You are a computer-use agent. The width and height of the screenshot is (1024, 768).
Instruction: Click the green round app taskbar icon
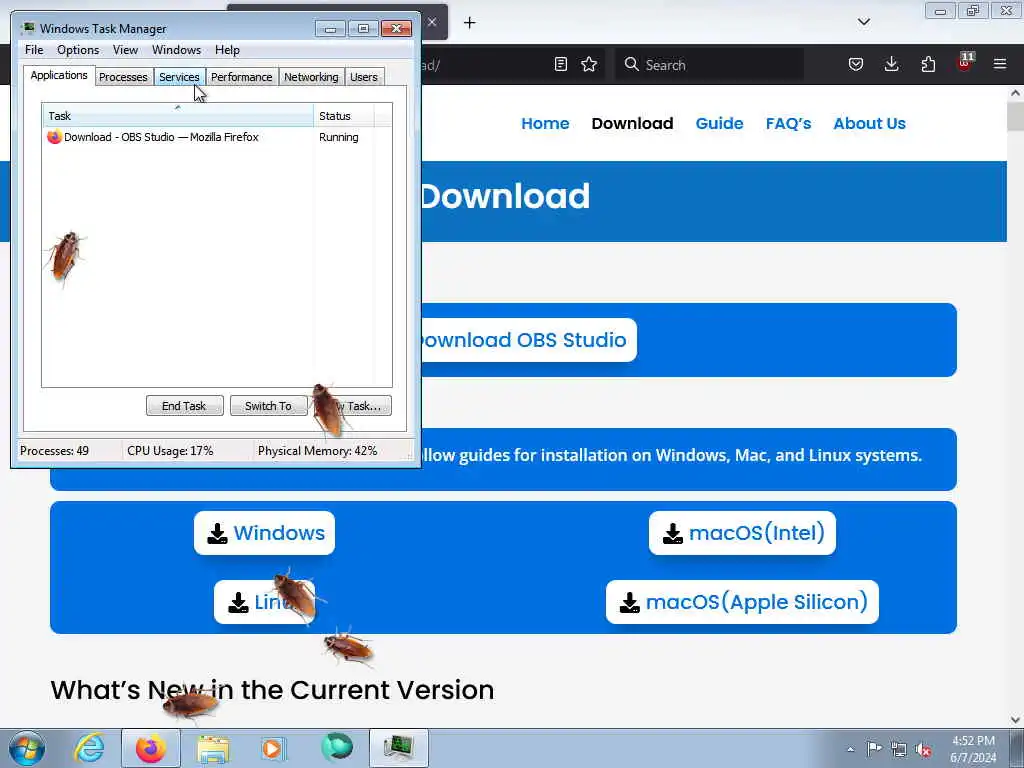point(337,747)
